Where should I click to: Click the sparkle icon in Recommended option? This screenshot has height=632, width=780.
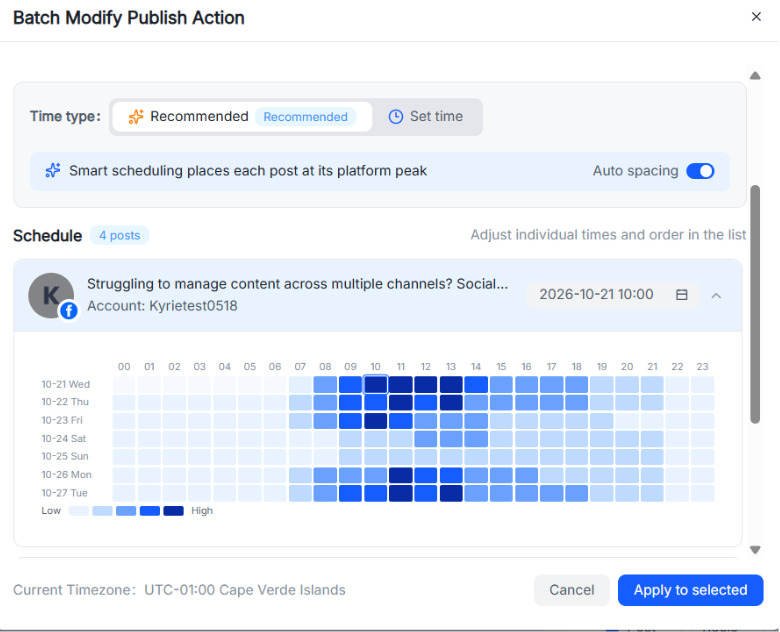136,116
